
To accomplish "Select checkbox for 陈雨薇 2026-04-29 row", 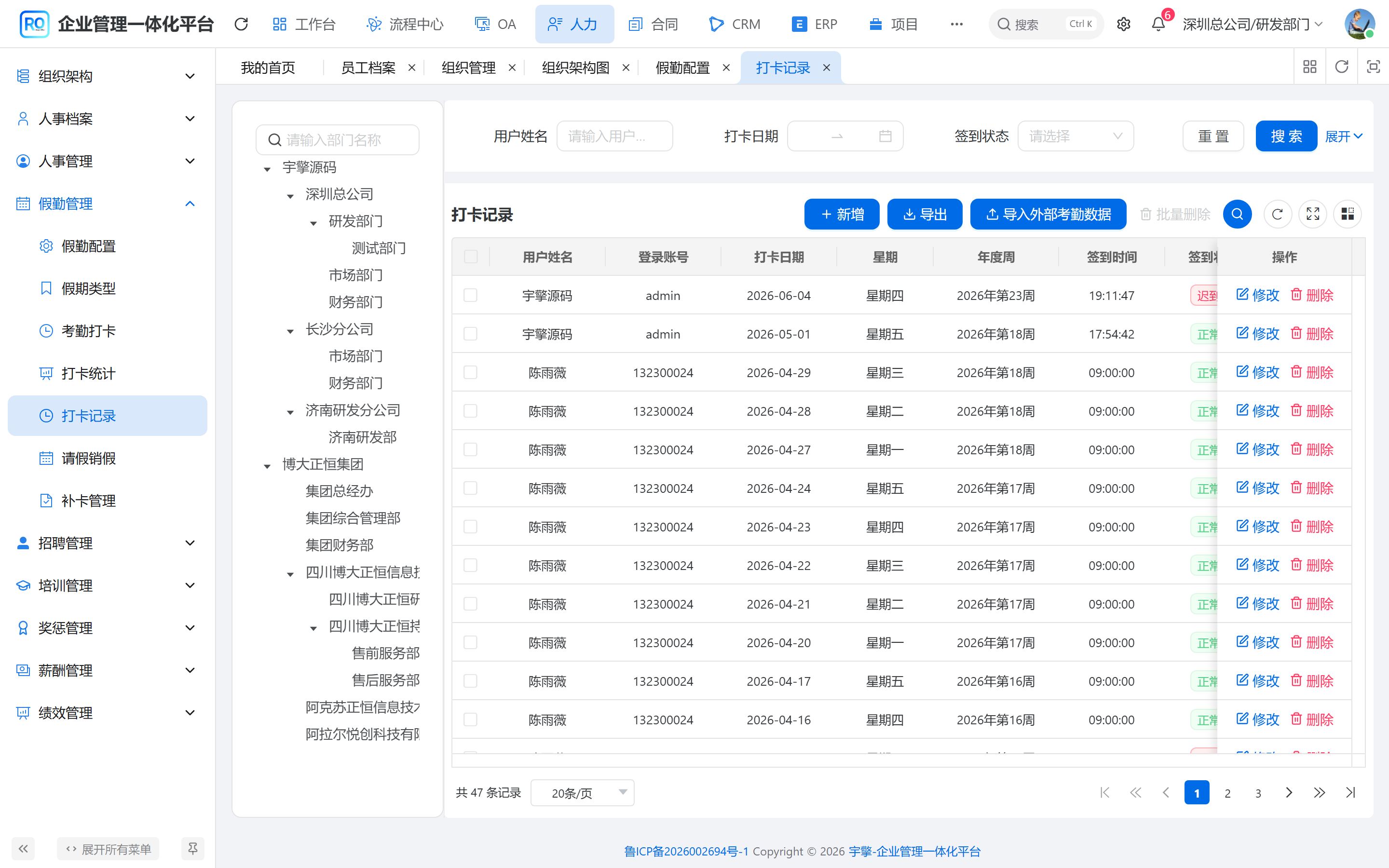I will click(471, 372).
